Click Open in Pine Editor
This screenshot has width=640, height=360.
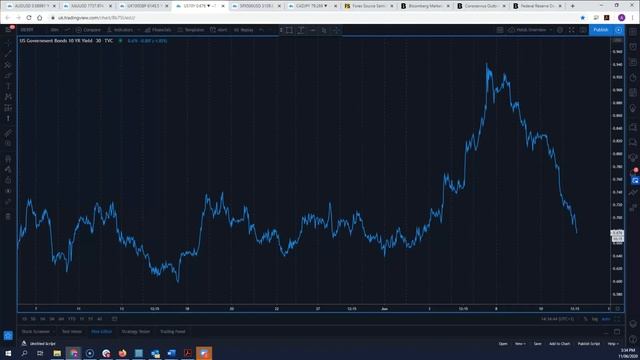point(503,344)
